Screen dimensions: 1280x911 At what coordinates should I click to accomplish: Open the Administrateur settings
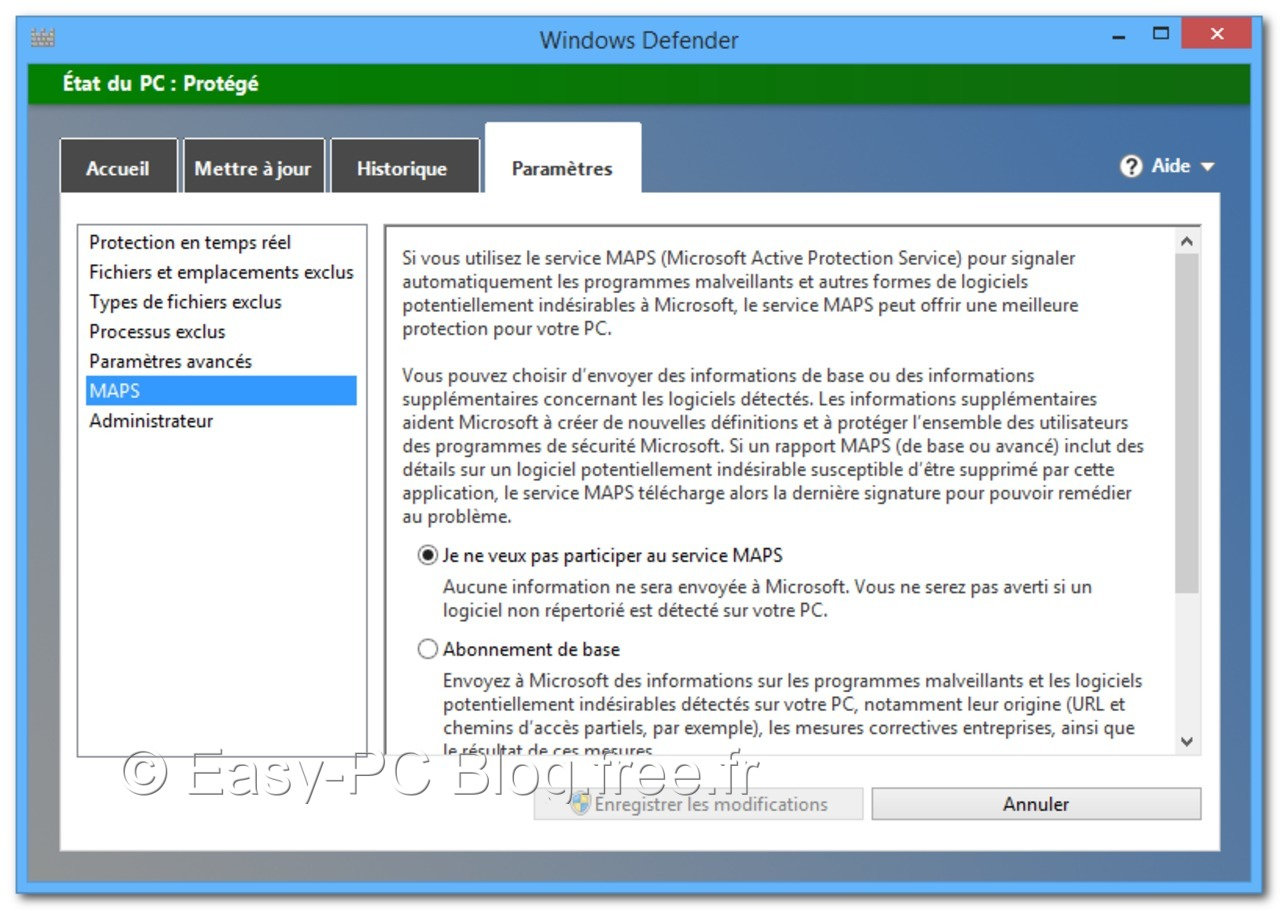(221, 421)
